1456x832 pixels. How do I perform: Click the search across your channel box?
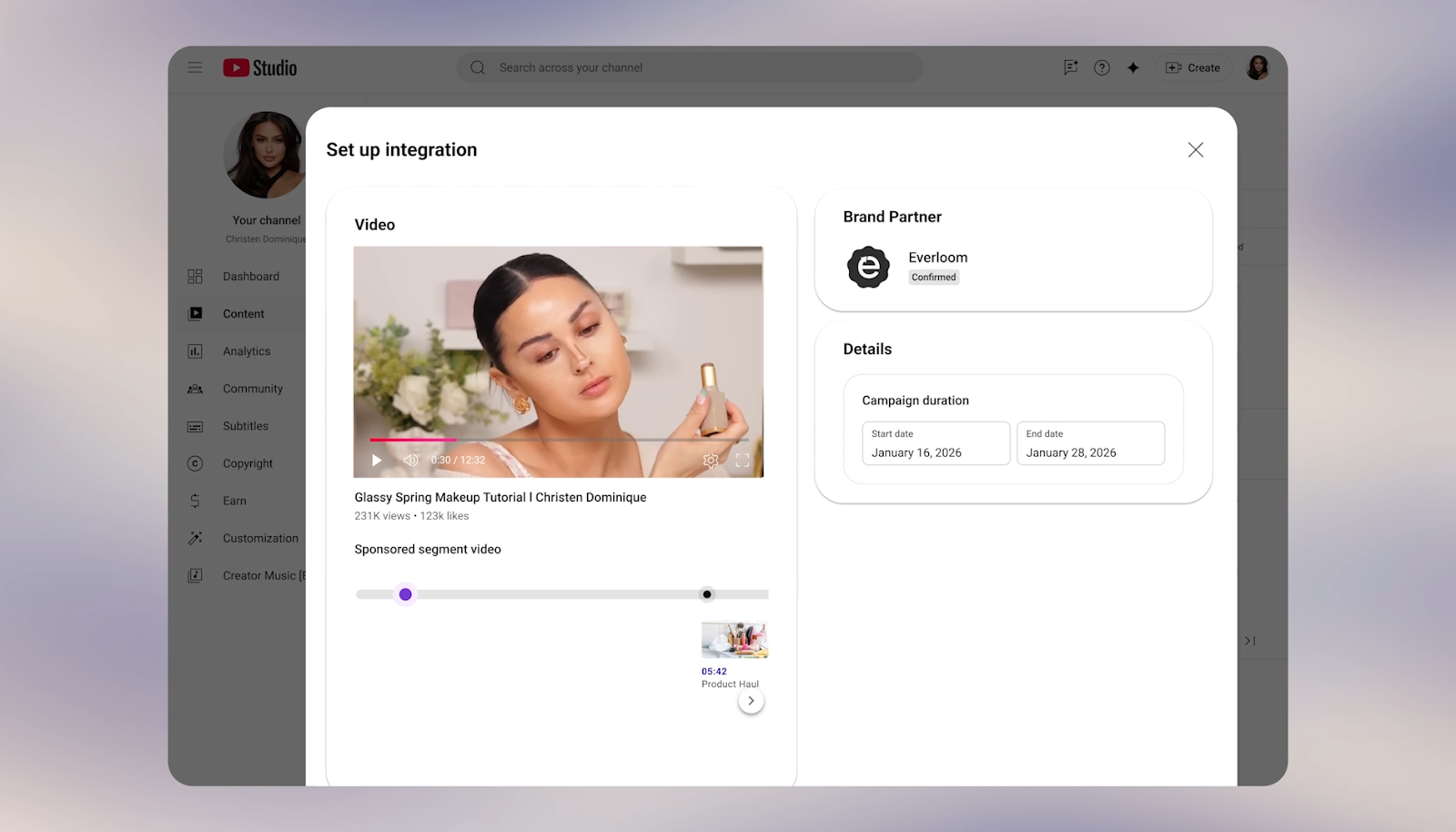point(689,67)
